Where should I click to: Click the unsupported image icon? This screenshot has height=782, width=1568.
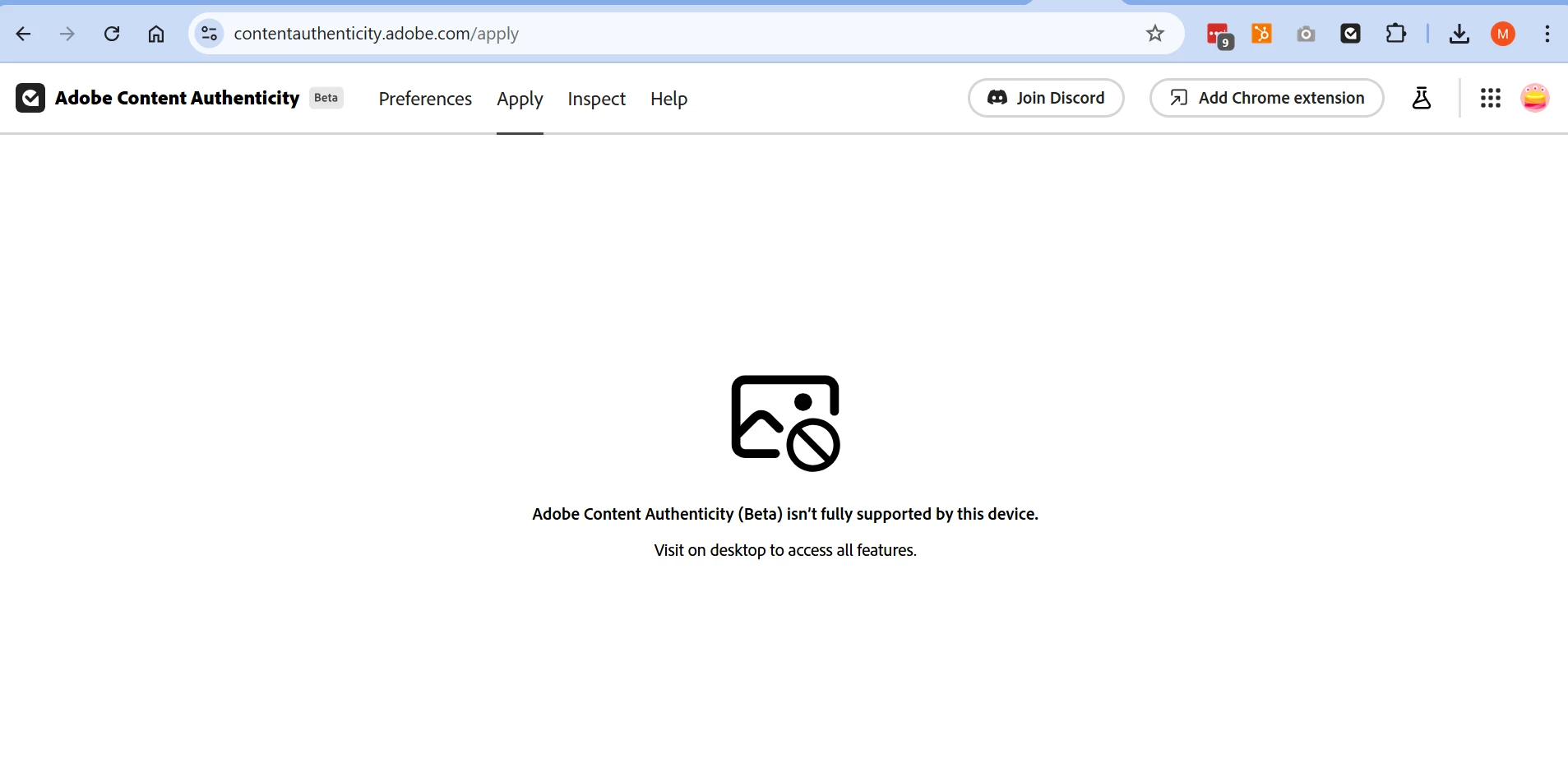(x=785, y=423)
